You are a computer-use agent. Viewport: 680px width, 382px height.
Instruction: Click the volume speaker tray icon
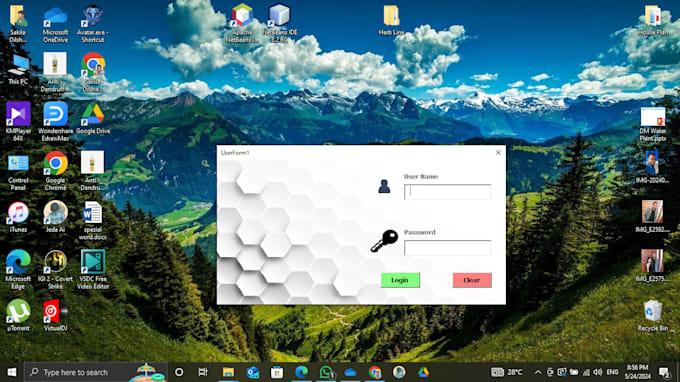coord(598,372)
